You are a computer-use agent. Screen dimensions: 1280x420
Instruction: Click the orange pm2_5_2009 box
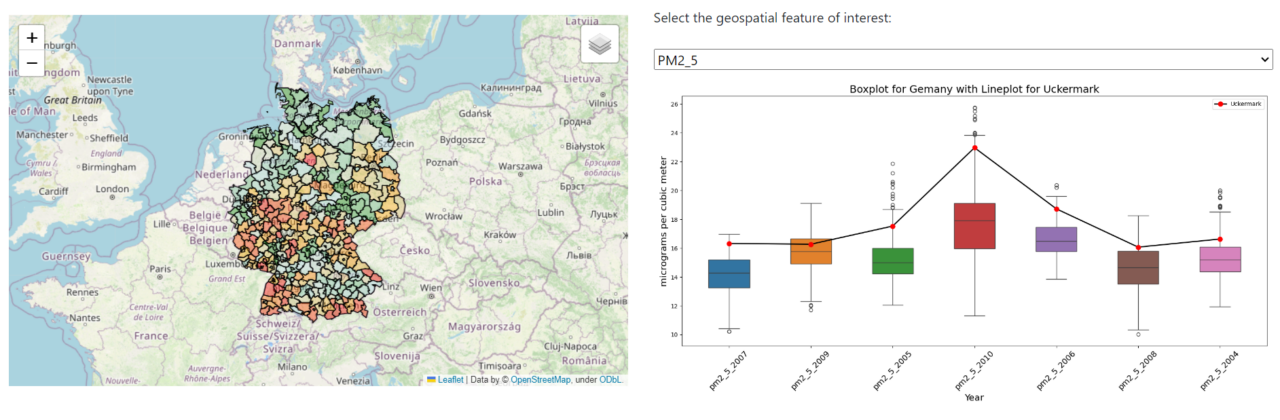click(x=811, y=251)
